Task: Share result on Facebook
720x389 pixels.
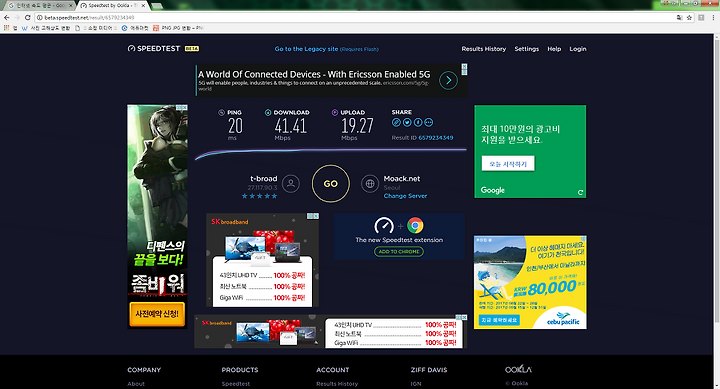Action: tap(418, 122)
